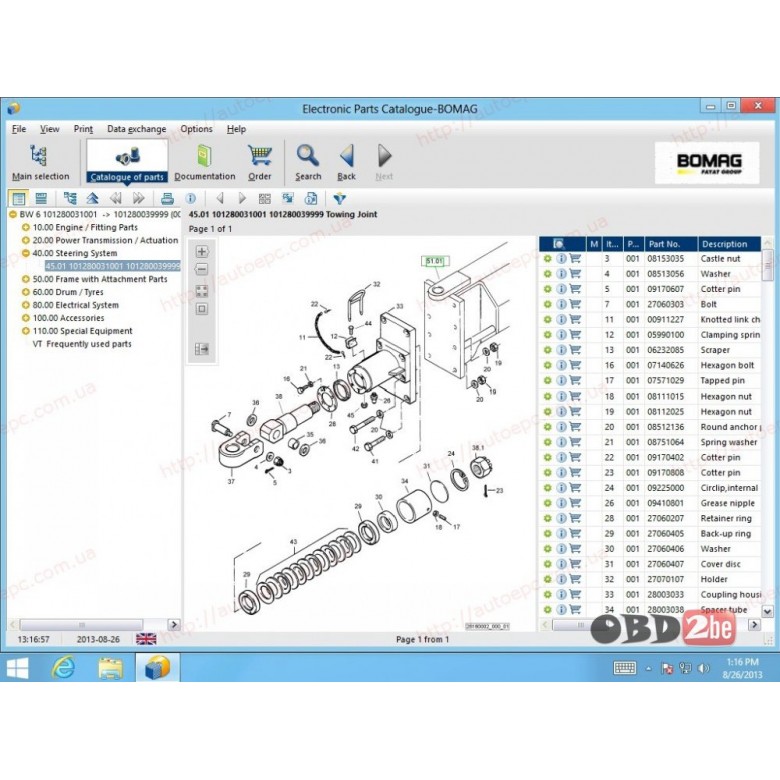Toggle the tree-and-list layout view icon
780x780 pixels.
pyautogui.click(x=18, y=199)
